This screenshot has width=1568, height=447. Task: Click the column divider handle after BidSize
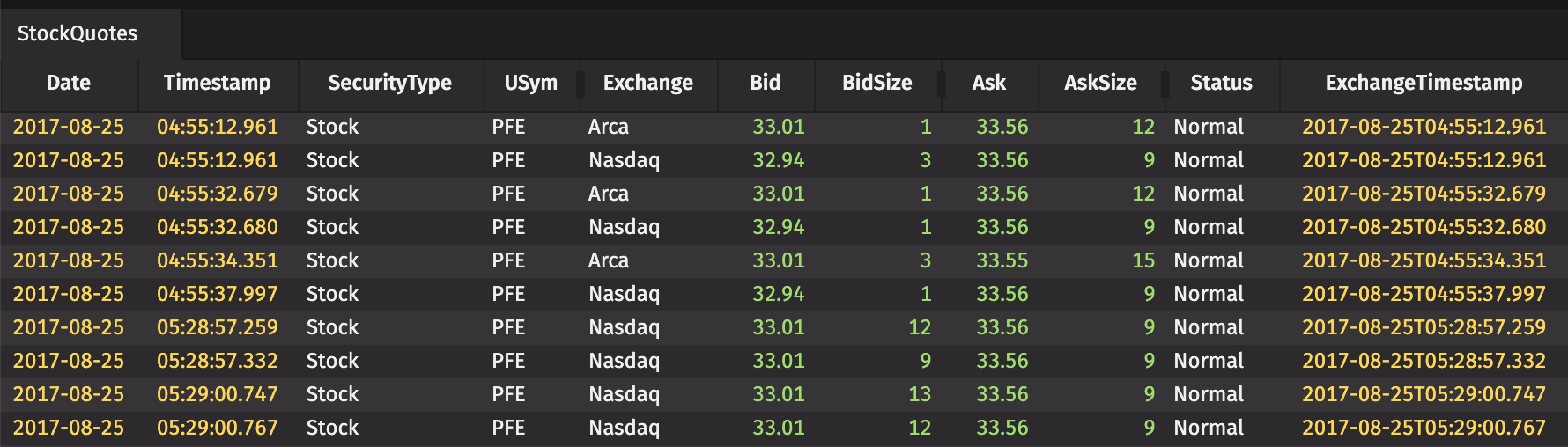[942, 84]
